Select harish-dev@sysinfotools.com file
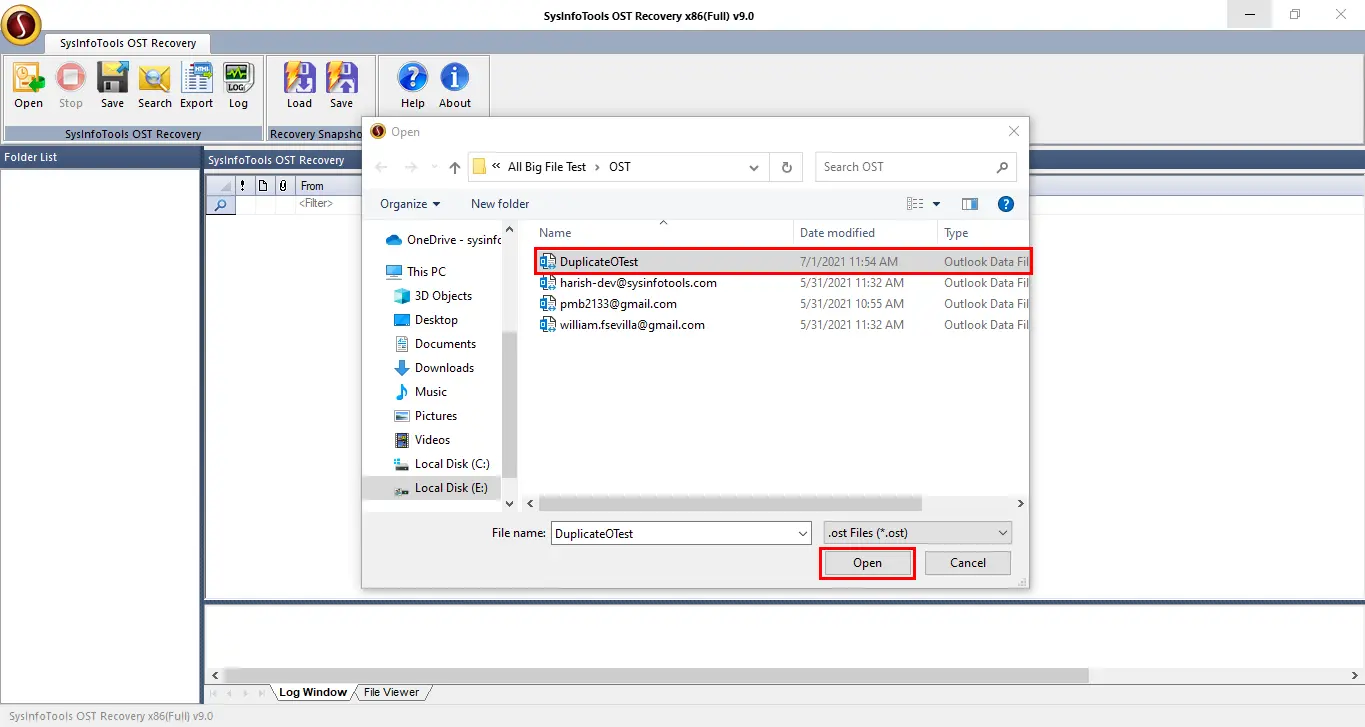This screenshot has width=1365, height=727. (x=783, y=283)
